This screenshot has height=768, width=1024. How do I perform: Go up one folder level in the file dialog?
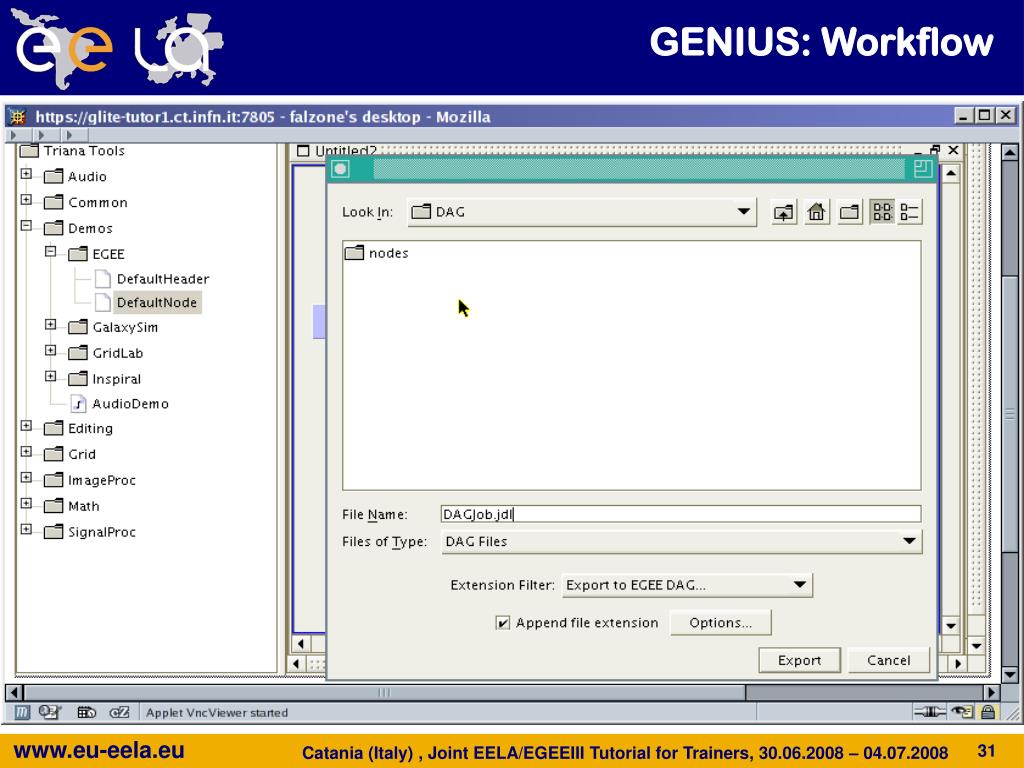(x=784, y=212)
